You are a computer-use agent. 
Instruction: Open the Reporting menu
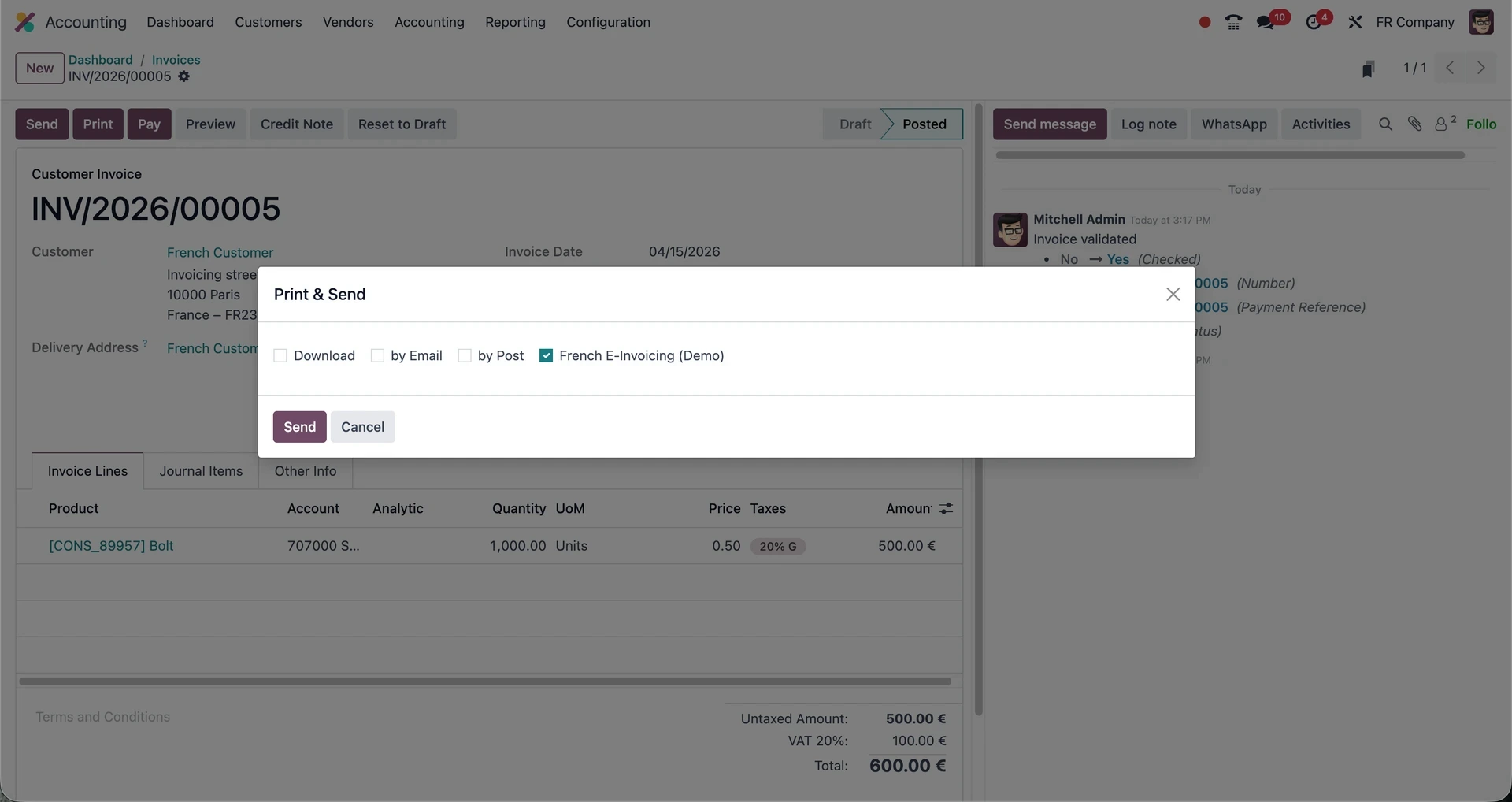[515, 22]
